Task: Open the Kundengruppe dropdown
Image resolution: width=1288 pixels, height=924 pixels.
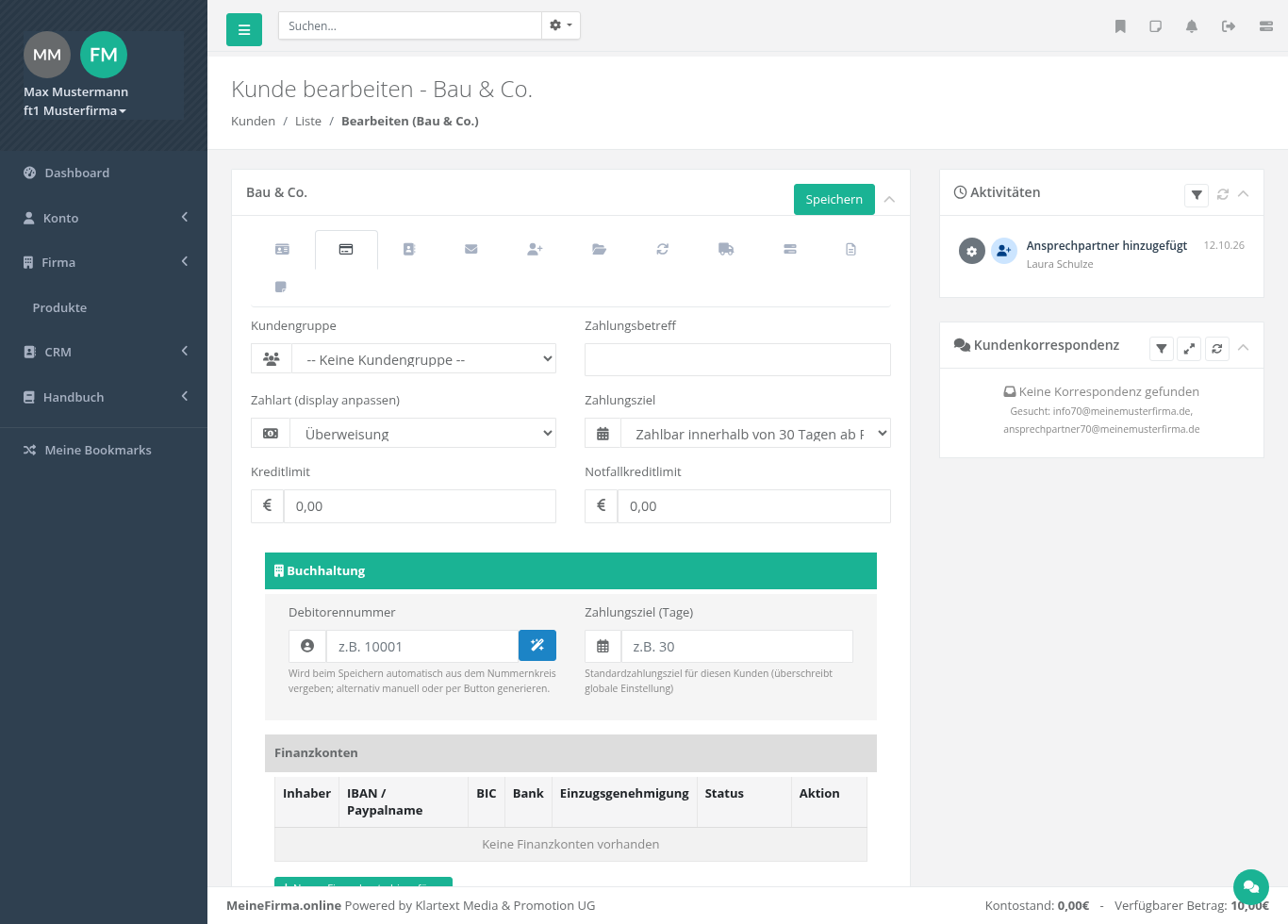Action: tap(423, 359)
